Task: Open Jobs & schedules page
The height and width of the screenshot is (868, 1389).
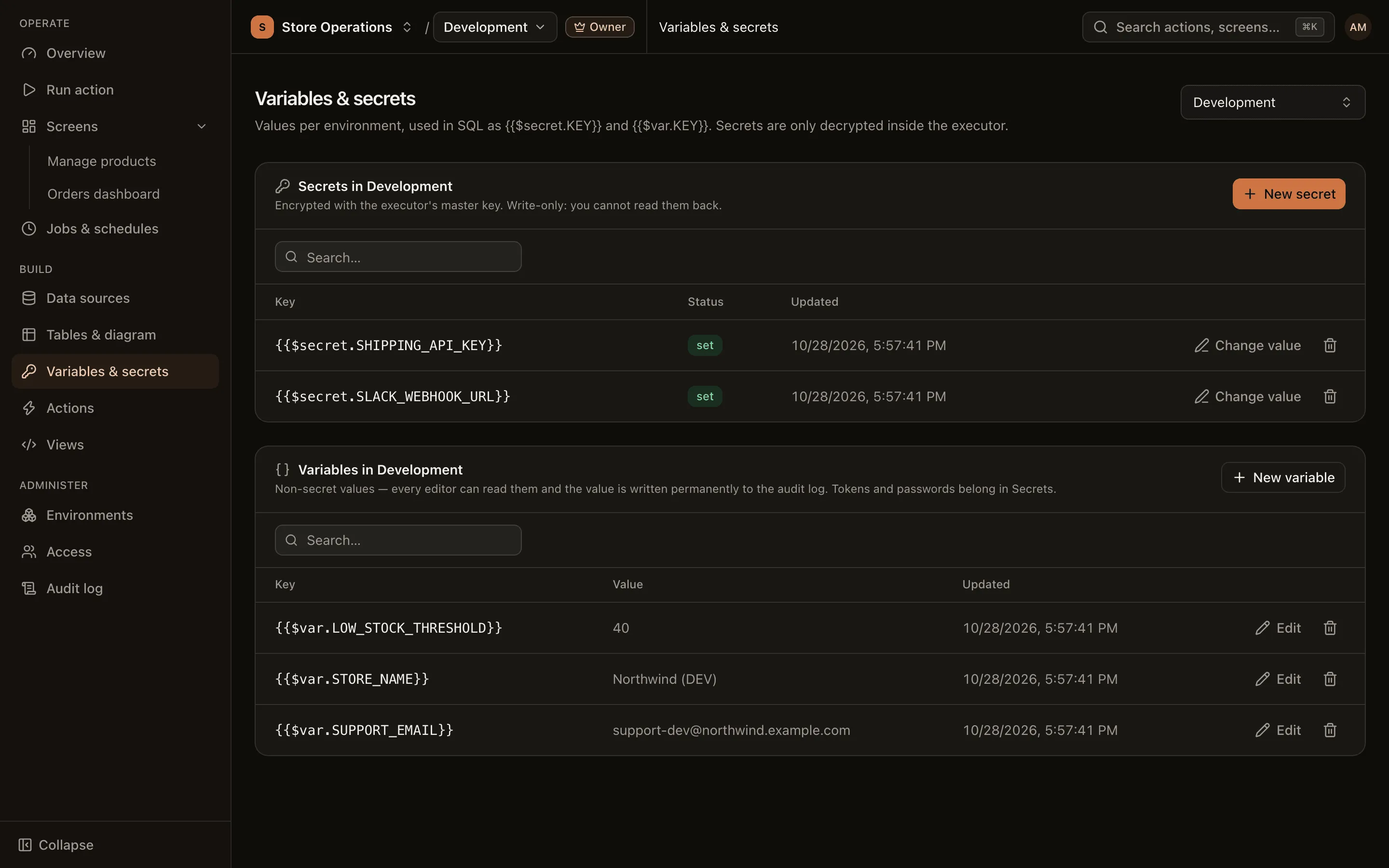Action: [115, 229]
